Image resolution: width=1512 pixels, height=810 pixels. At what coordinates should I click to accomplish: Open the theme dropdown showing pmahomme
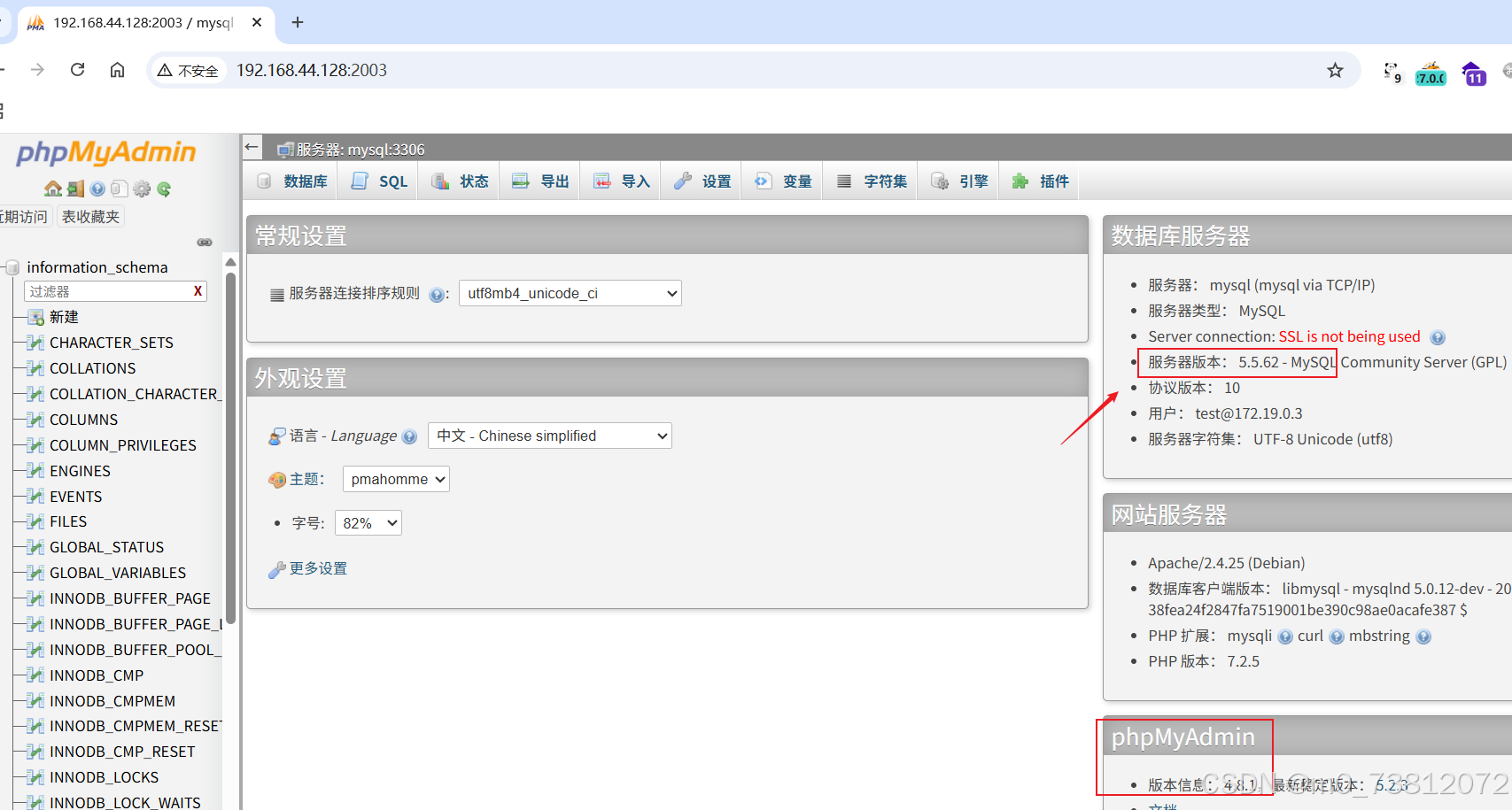(396, 479)
